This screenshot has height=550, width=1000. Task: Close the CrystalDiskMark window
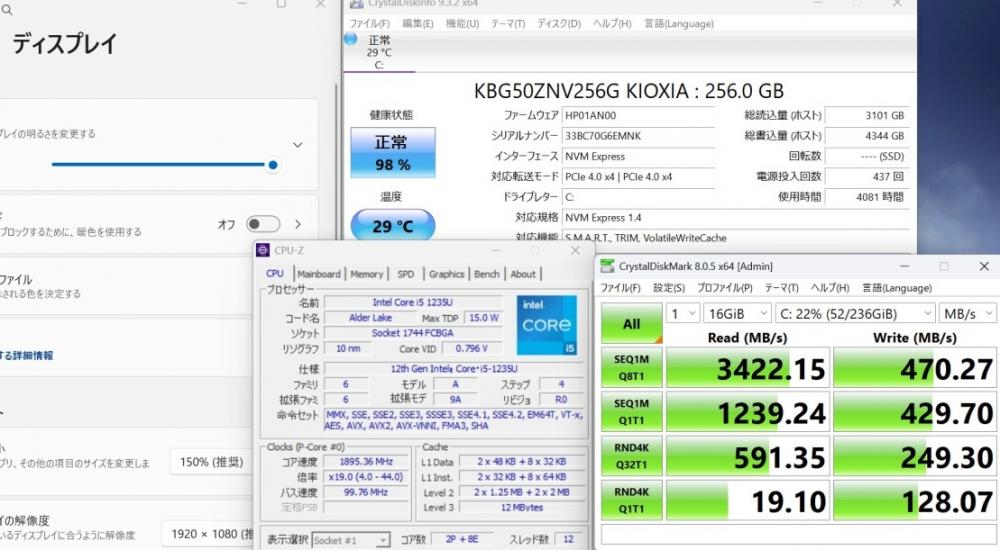point(983,266)
